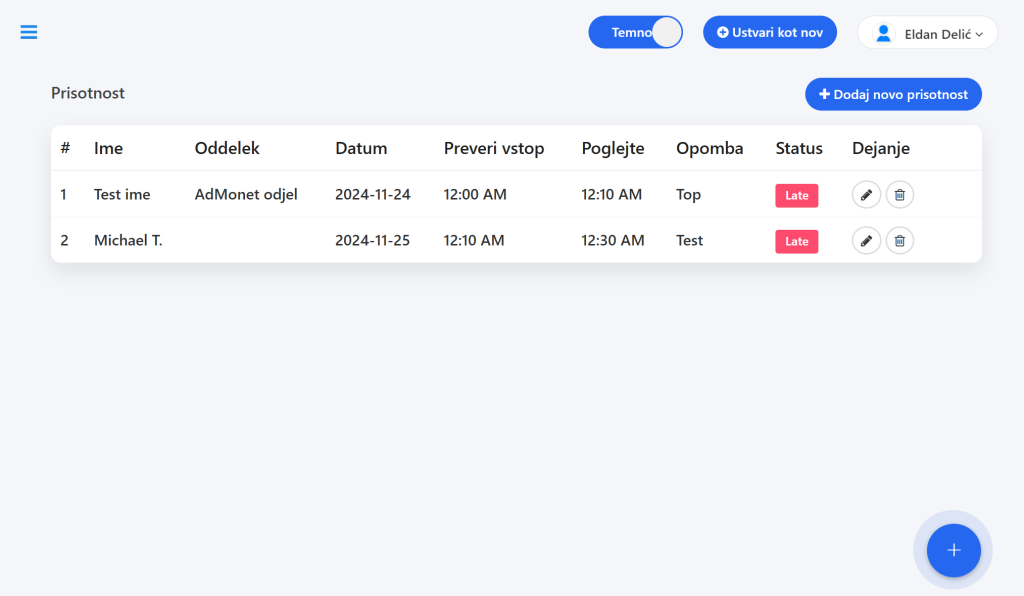The height and width of the screenshot is (596, 1024).
Task: Click the Ime column header
Action: 108,148
